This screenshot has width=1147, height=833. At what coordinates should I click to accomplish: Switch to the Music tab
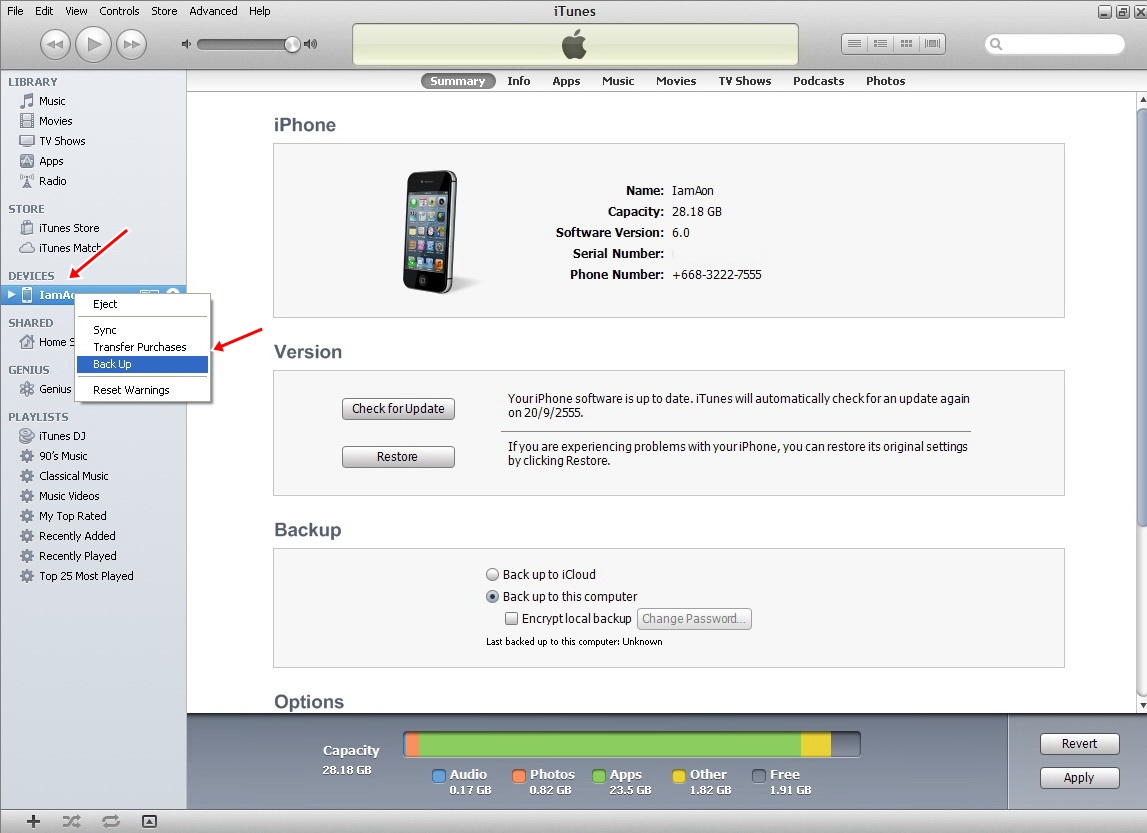coord(618,81)
